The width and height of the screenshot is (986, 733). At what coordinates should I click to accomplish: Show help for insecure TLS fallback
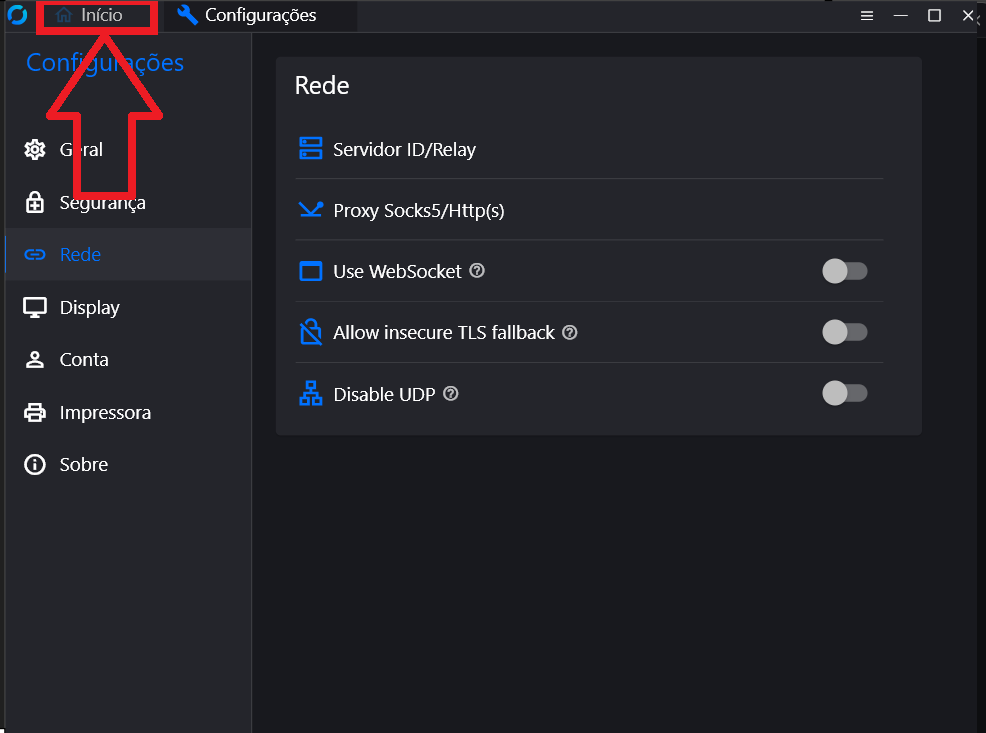point(570,333)
